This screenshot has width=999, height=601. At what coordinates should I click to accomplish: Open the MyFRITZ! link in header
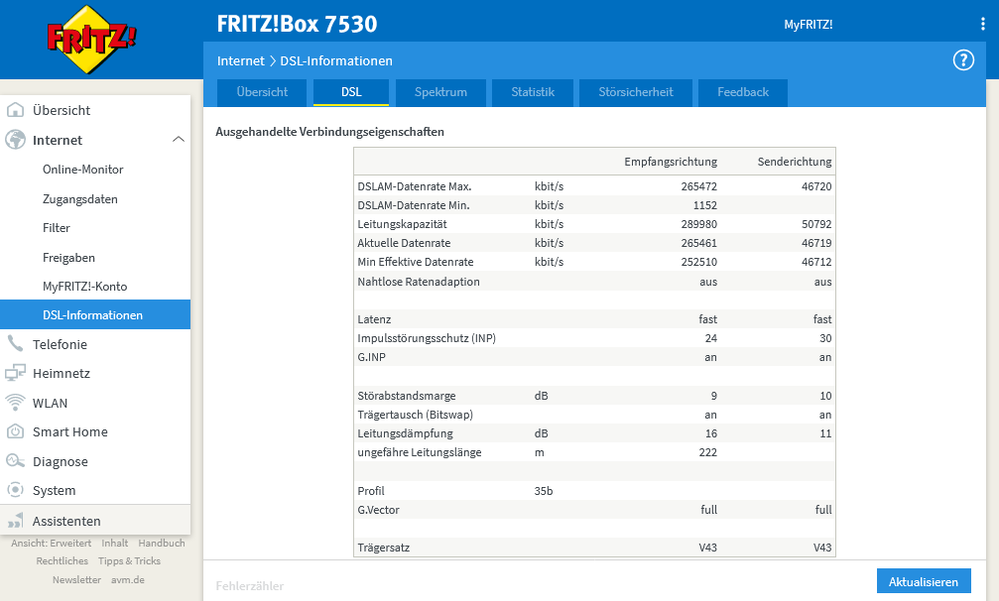pyautogui.click(x=808, y=25)
